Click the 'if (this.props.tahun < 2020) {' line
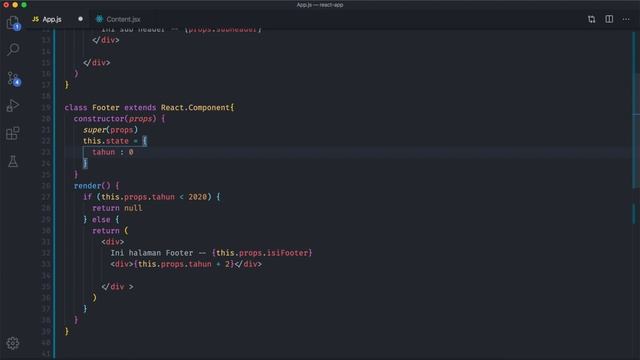The width and height of the screenshot is (640, 360). (152, 197)
